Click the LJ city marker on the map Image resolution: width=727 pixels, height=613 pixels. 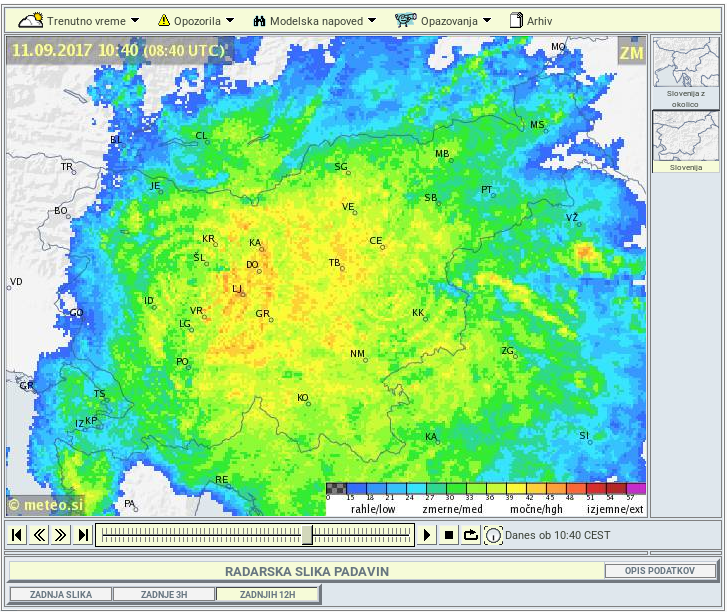pyautogui.click(x=243, y=294)
